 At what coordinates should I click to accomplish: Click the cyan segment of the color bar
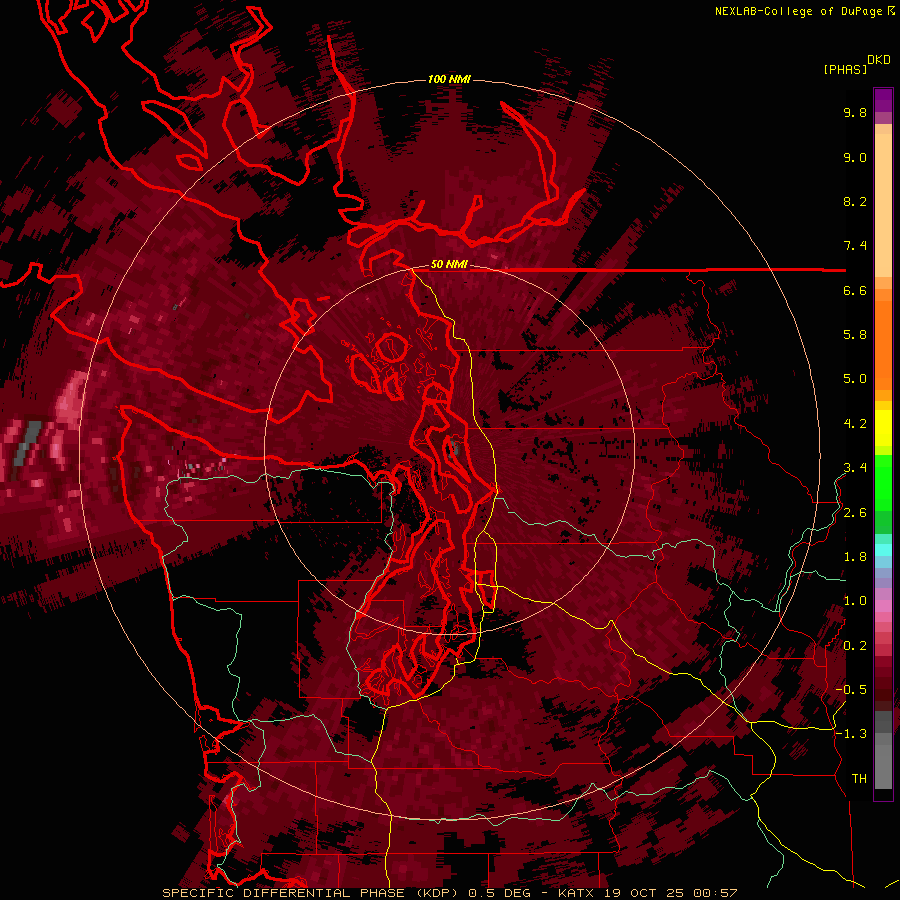[883, 549]
